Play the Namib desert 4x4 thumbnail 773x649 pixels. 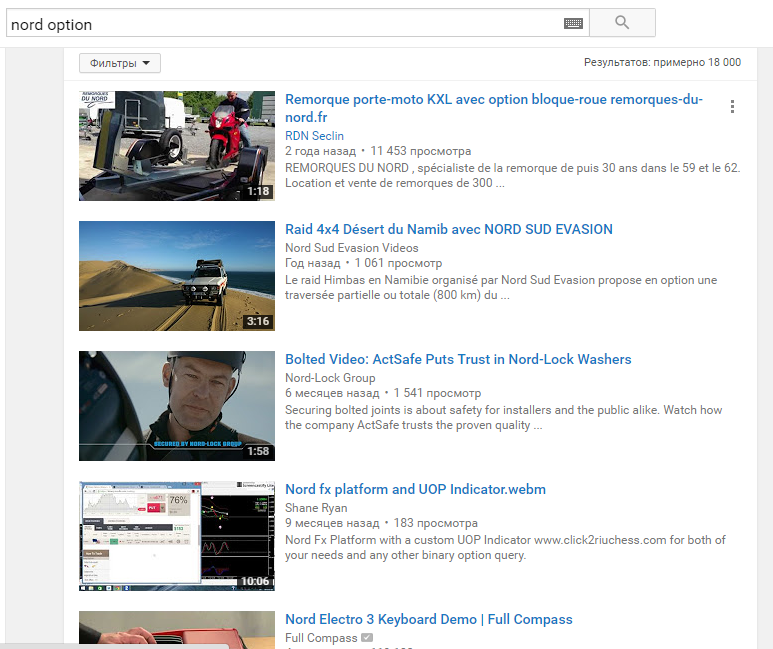tap(176, 276)
